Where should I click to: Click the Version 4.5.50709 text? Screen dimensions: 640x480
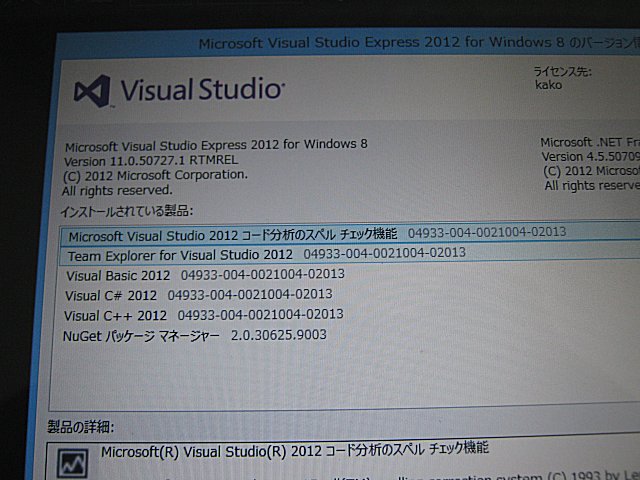click(590, 157)
